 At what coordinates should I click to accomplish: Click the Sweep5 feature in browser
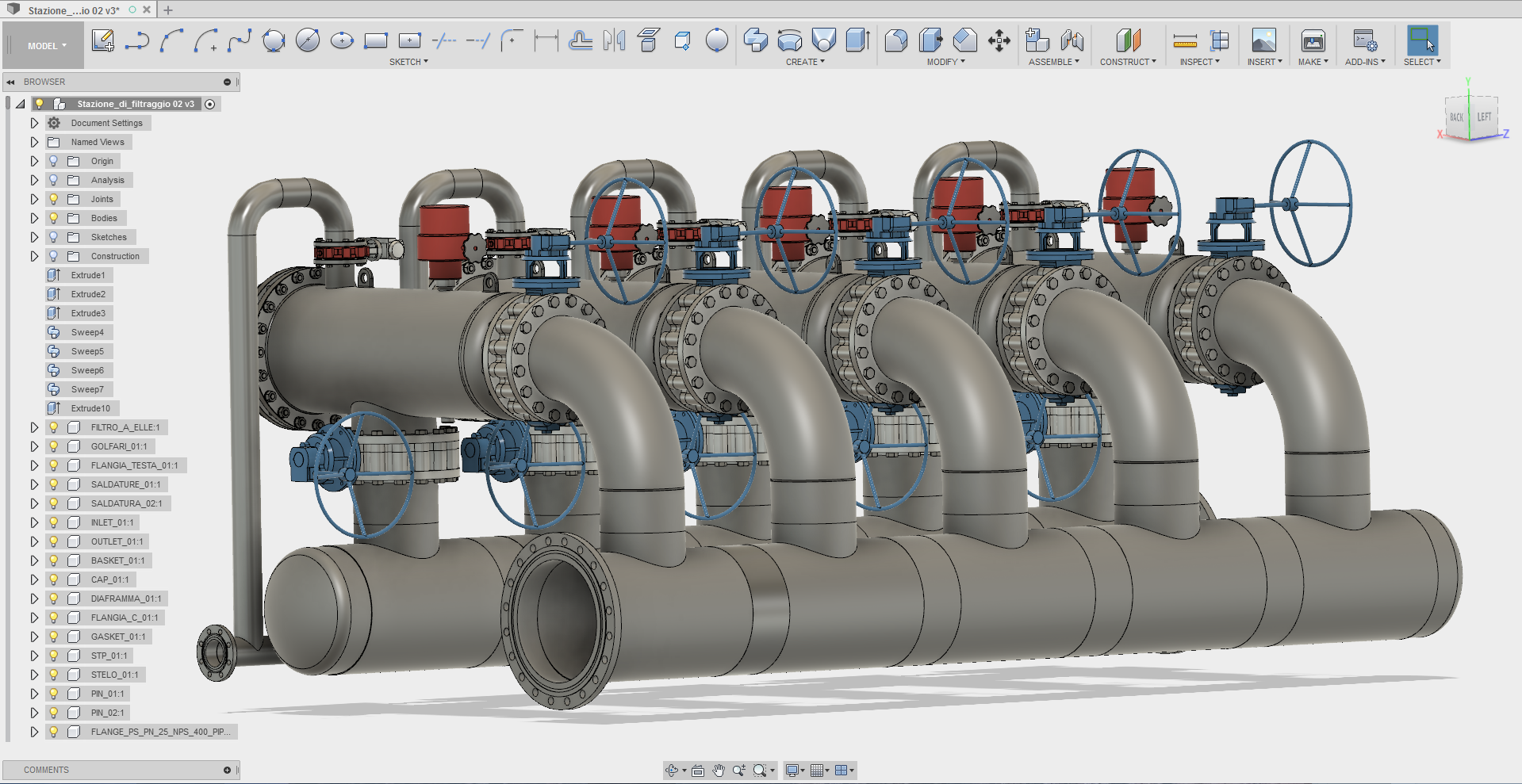coord(87,351)
